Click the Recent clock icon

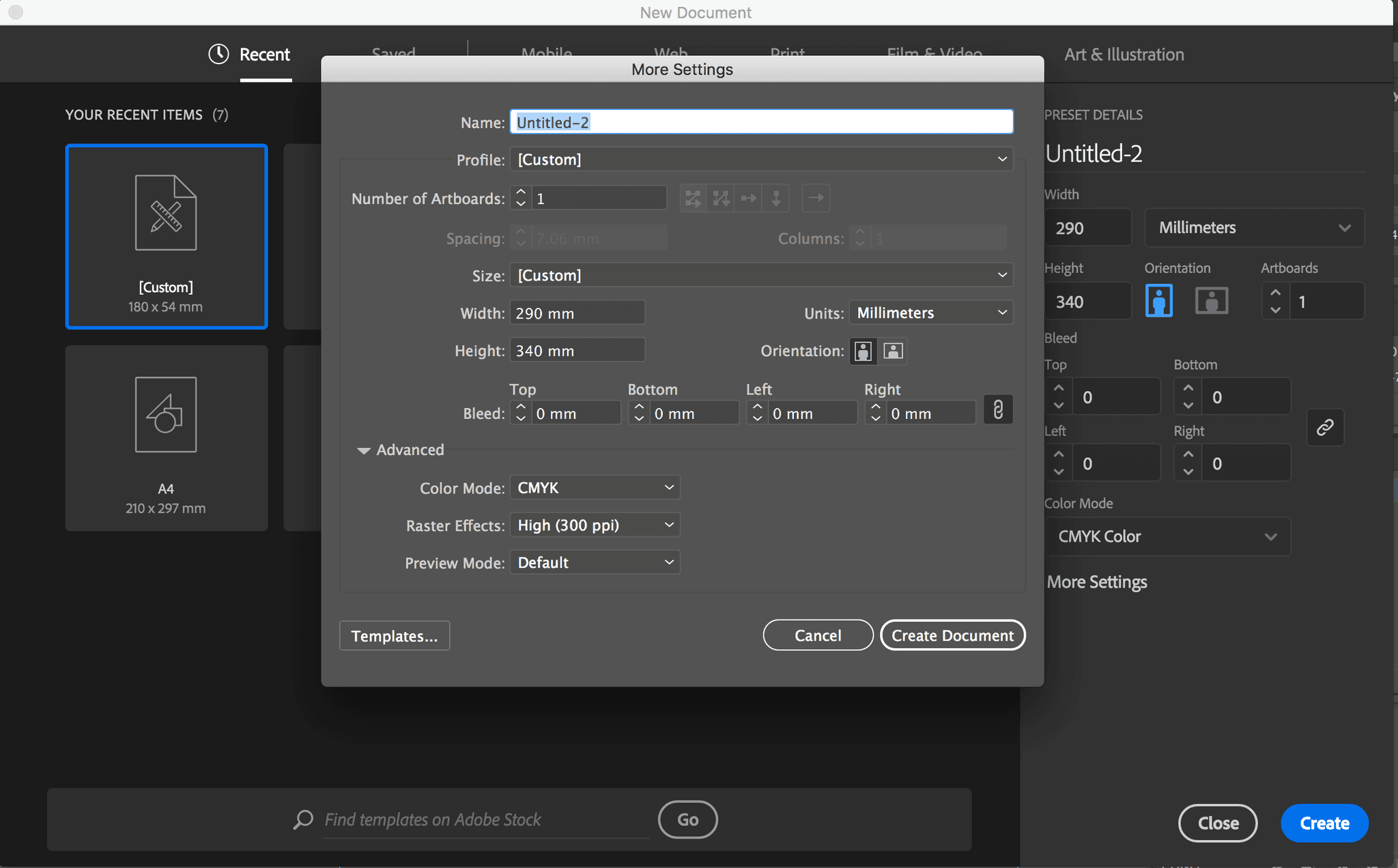coord(218,54)
